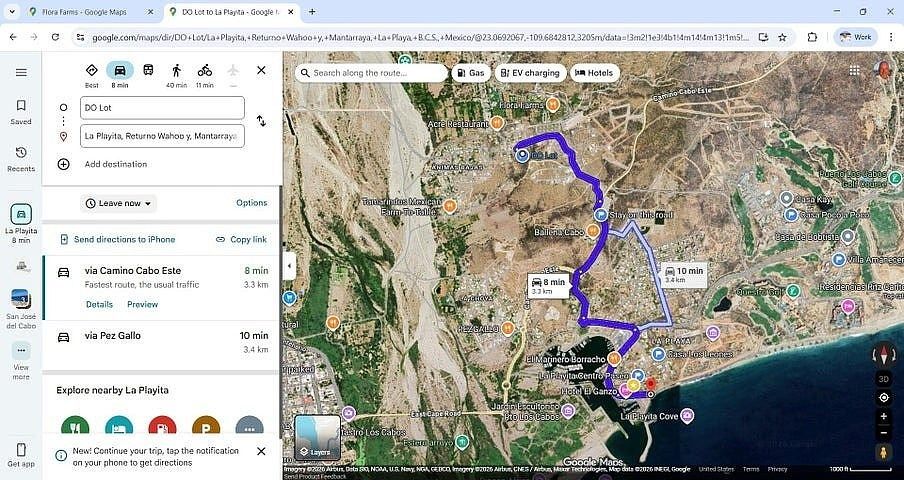This screenshot has height=480, width=904.
Task: Switch to DO Lot to La Playita tab
Action: pyautogui.click(x=232, y=12)
